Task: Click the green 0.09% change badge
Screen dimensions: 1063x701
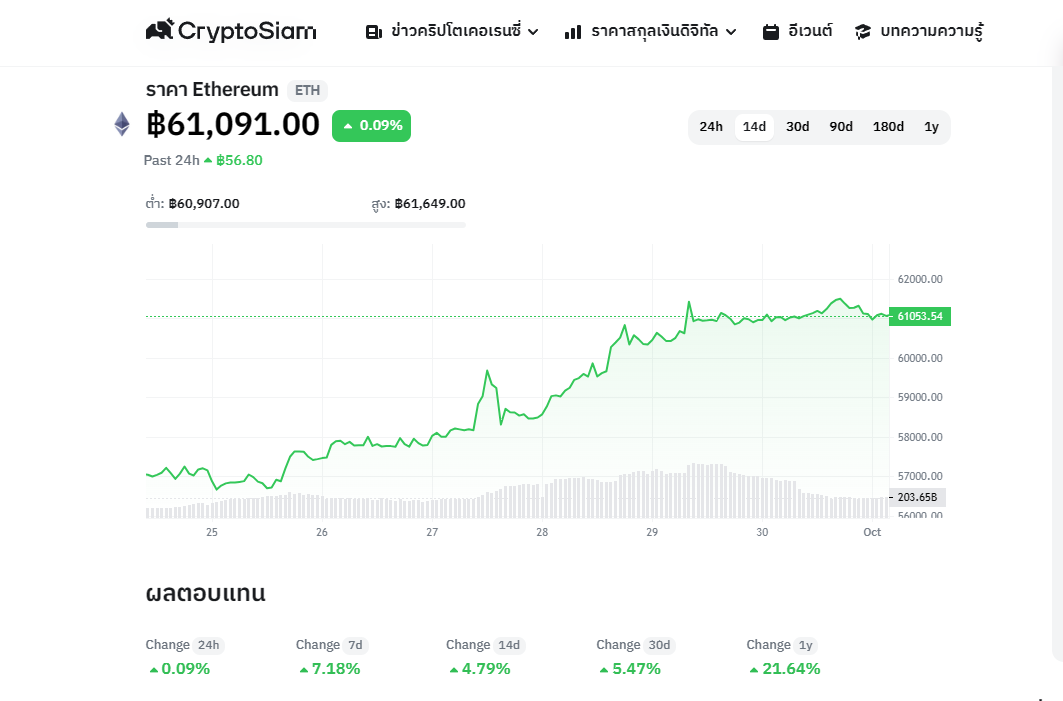Action: pos(372,126)
